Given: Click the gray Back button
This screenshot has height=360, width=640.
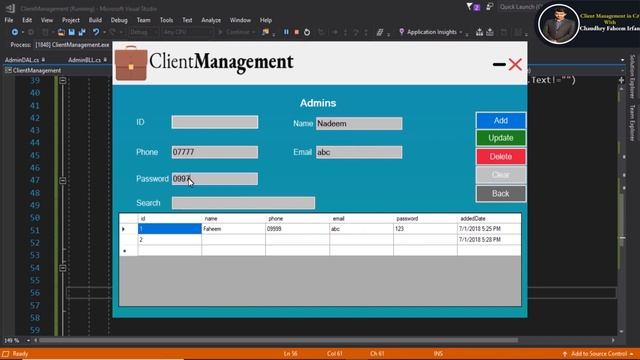Looking at the screenshot, I should (x=501, y=193).
